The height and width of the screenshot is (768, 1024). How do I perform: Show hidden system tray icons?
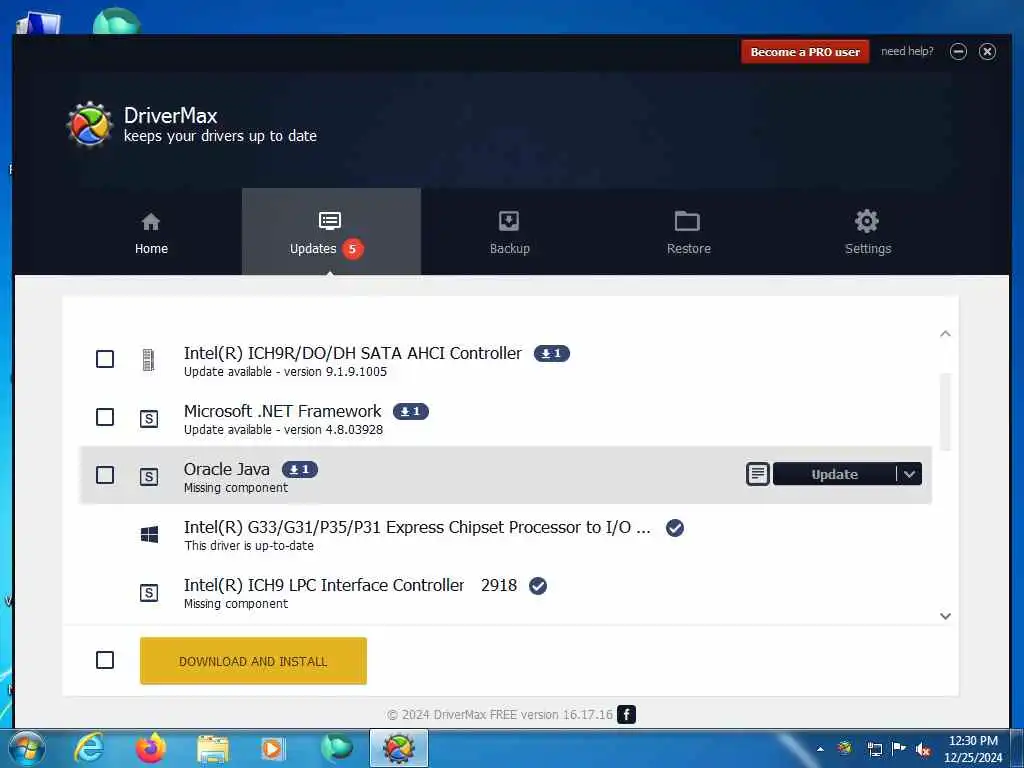[x=820, y=749]
